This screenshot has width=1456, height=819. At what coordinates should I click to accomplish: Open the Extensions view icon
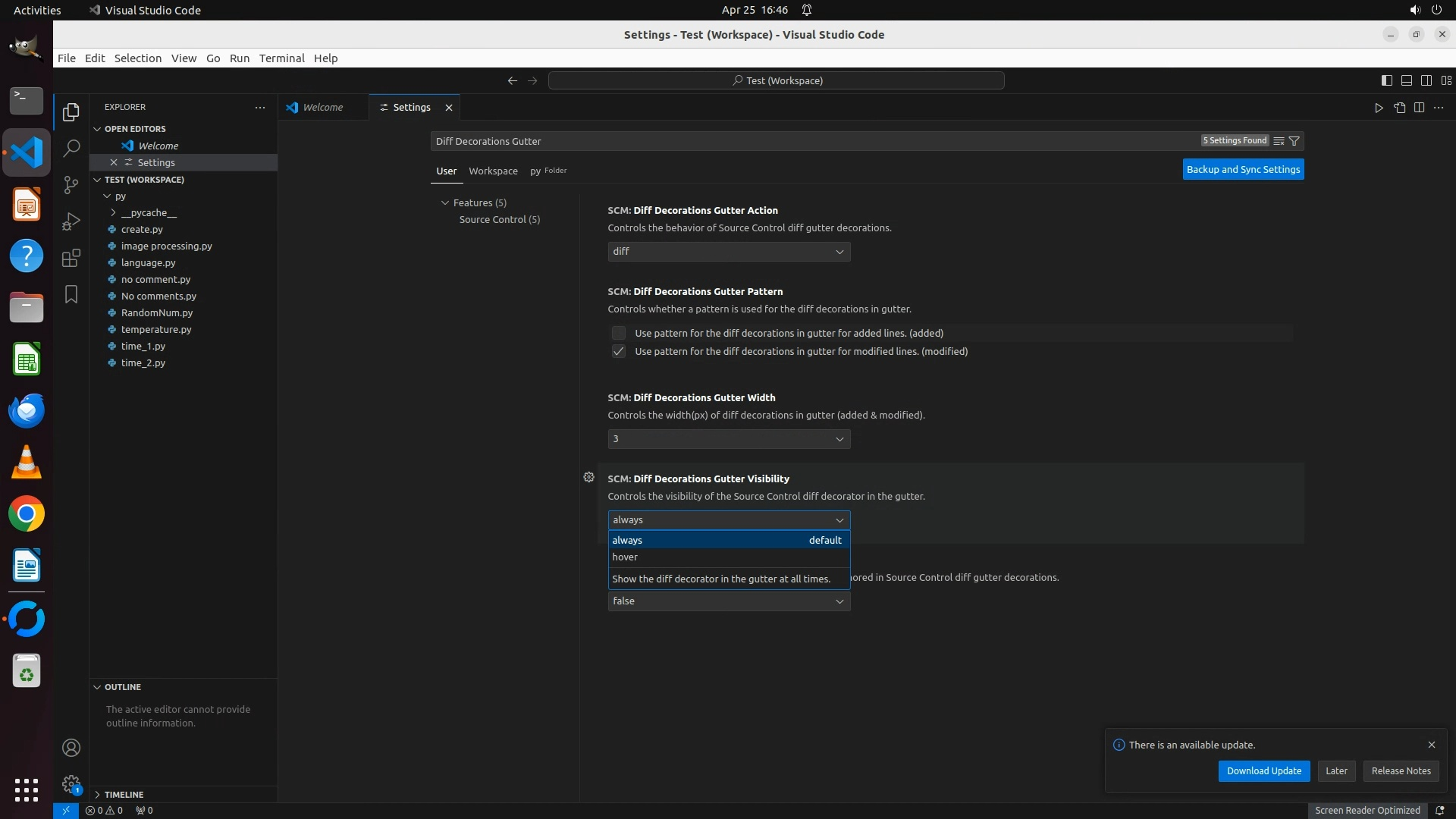coord(71,258)
